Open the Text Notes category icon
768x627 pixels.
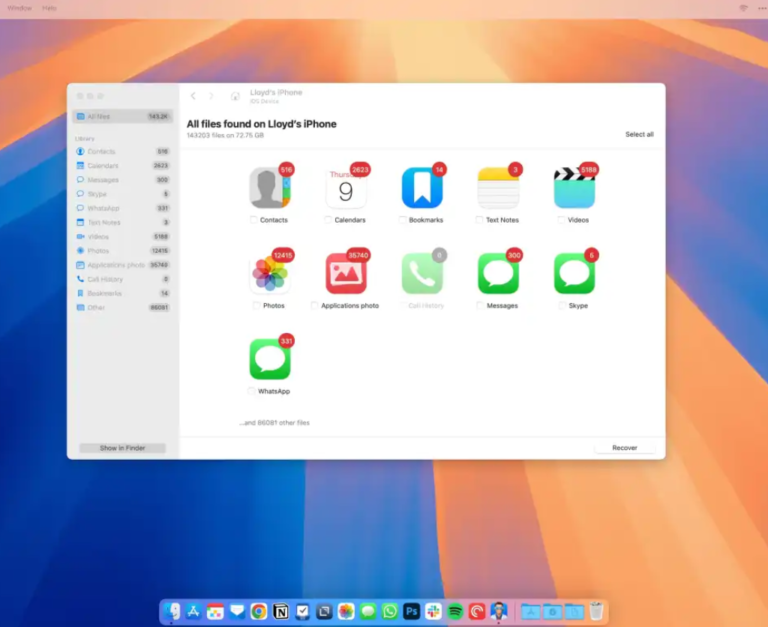coord(498,188)
